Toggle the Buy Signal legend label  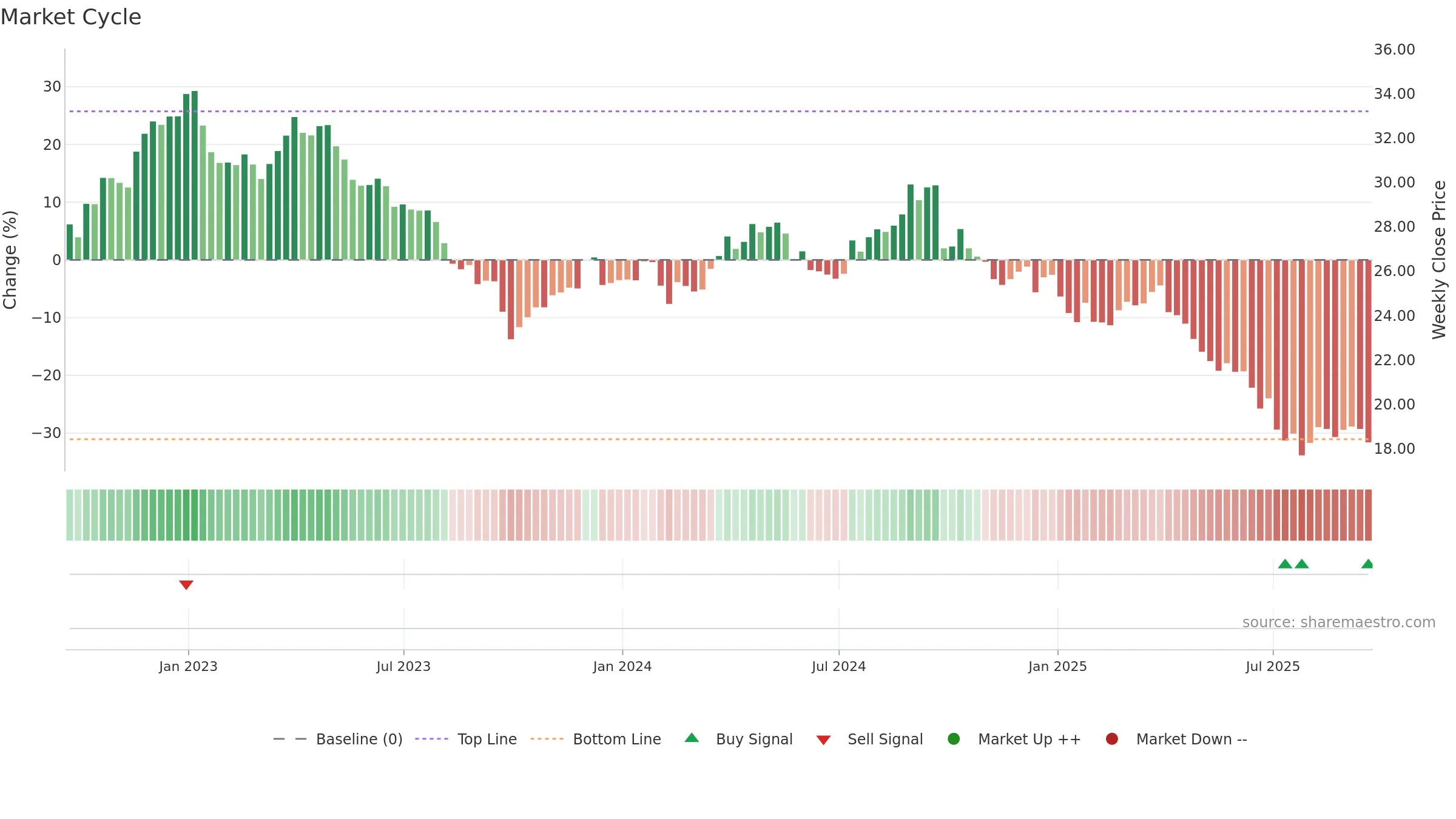point(754,739)
